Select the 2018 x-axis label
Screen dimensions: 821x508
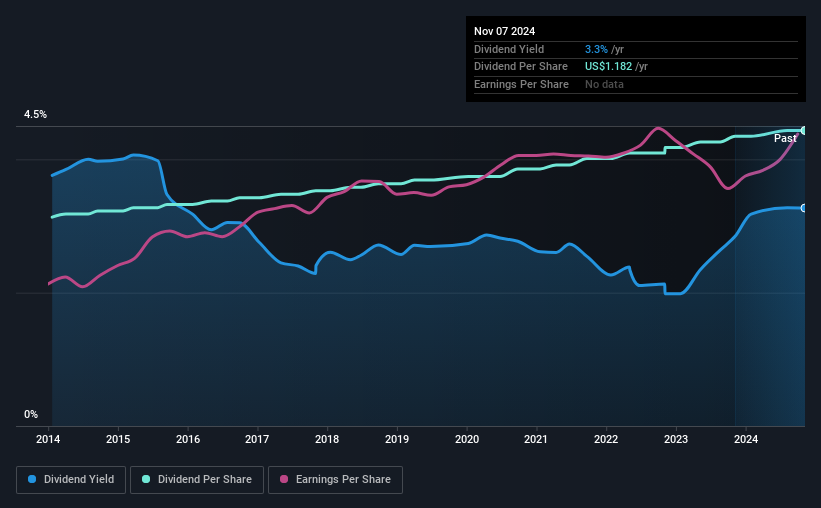(x=327, y=439)
